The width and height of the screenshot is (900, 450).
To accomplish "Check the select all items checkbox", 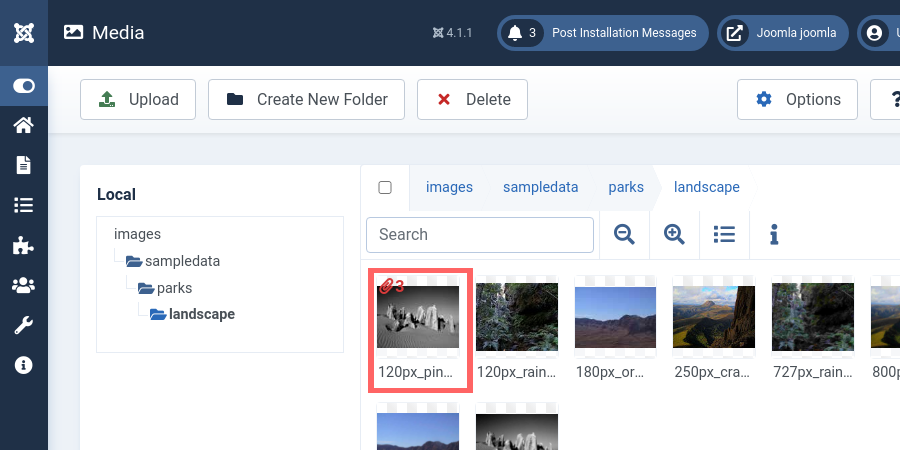I will click(385, 187).
